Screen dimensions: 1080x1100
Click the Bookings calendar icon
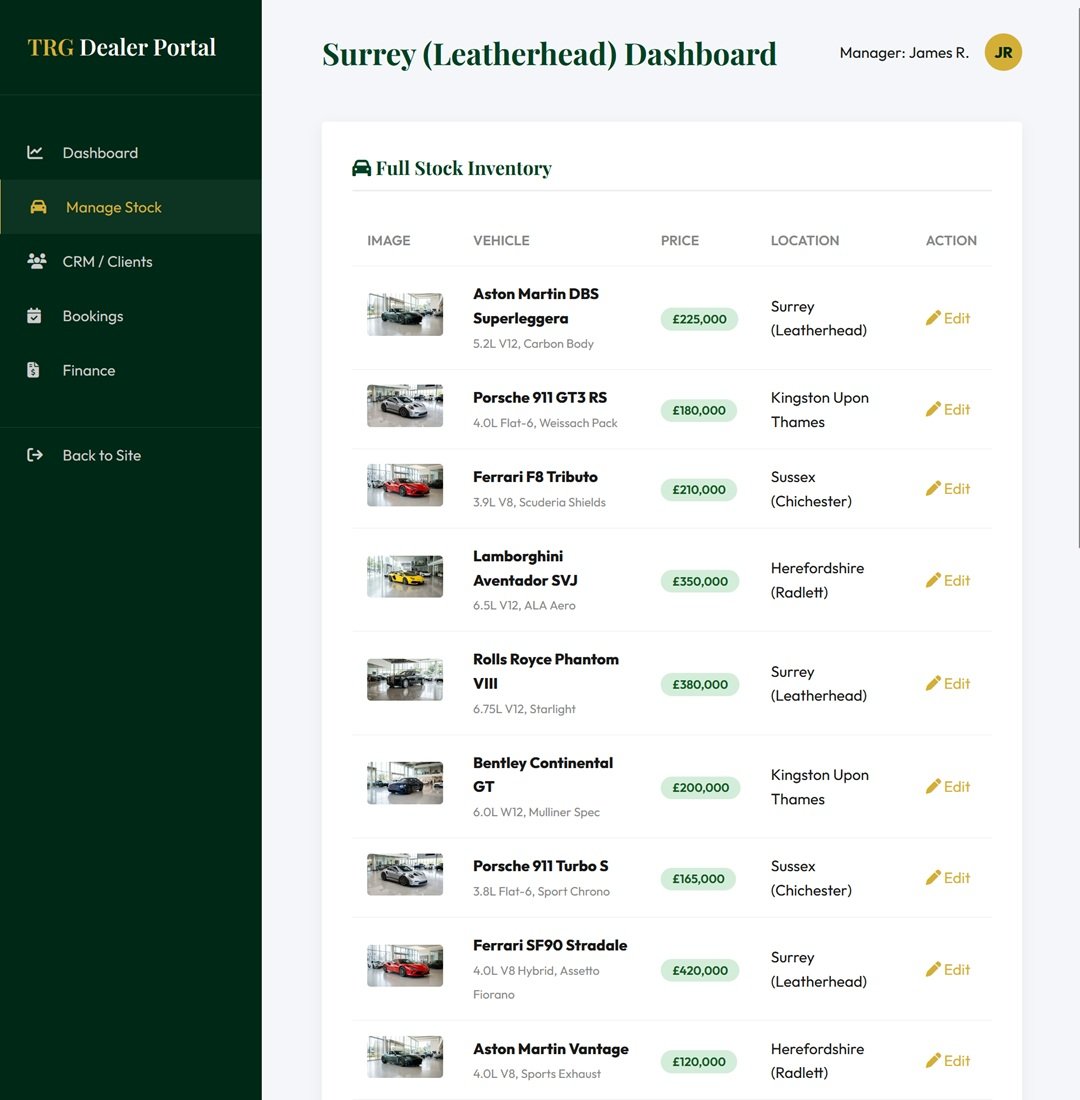tap(34, 316)
